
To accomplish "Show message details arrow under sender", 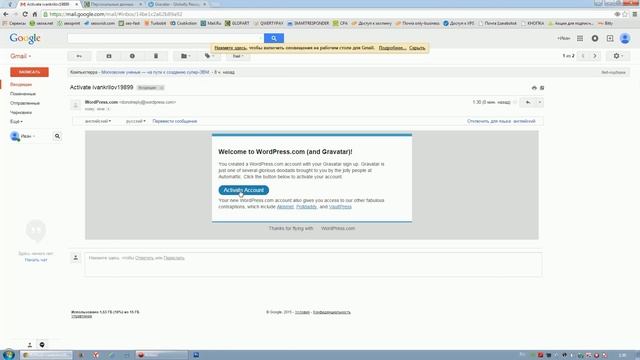I will point(108,109).
